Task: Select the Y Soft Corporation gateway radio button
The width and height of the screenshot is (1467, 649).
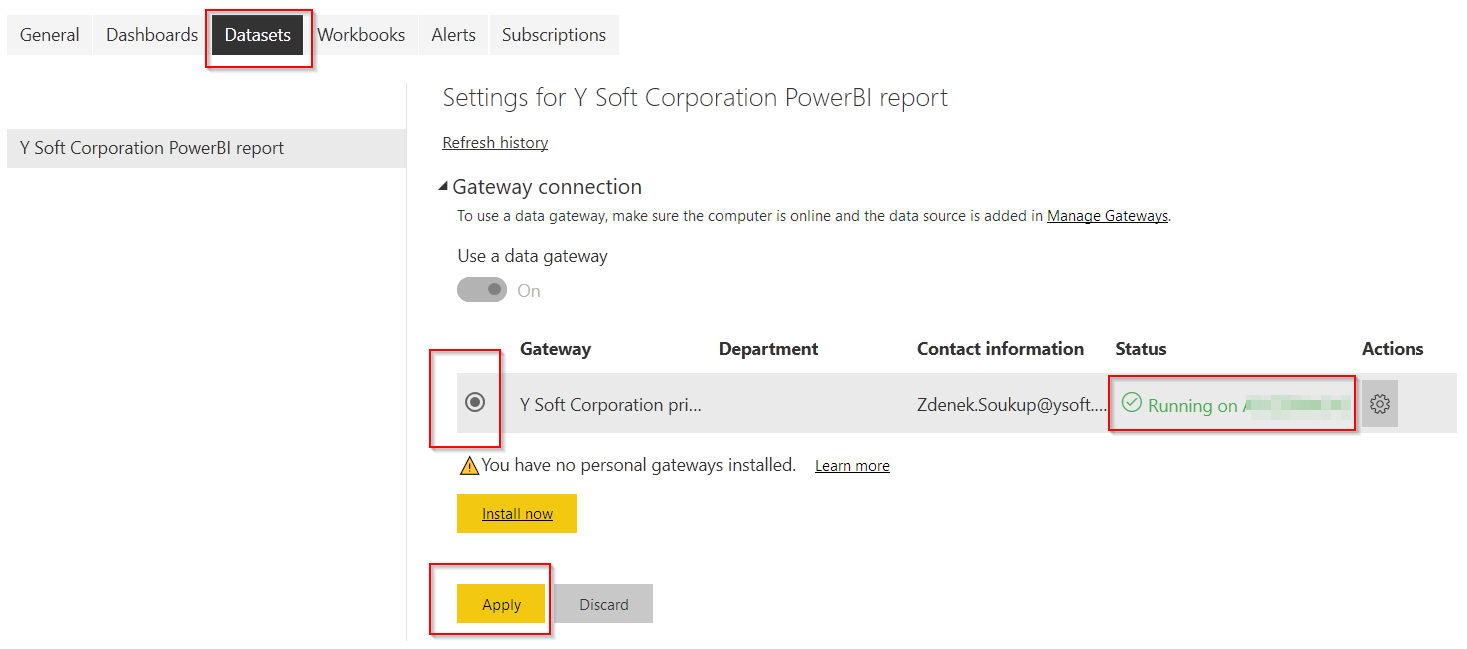Action: 475,402
